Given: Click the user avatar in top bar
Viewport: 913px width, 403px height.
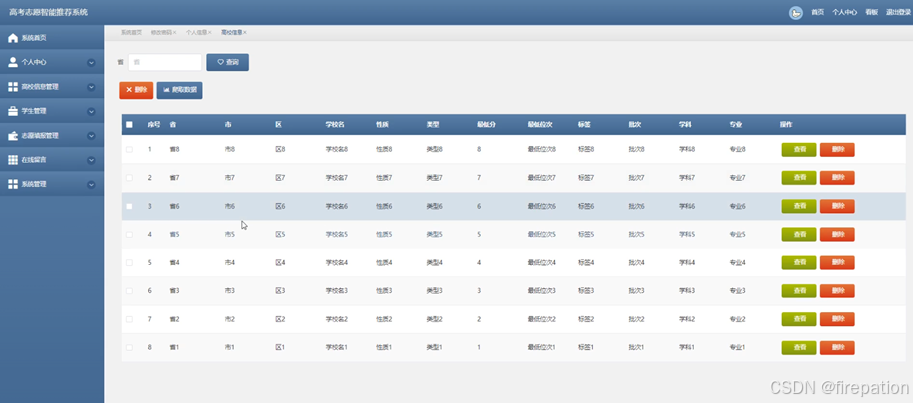Looking at the screenshot, I should [795, 12].
